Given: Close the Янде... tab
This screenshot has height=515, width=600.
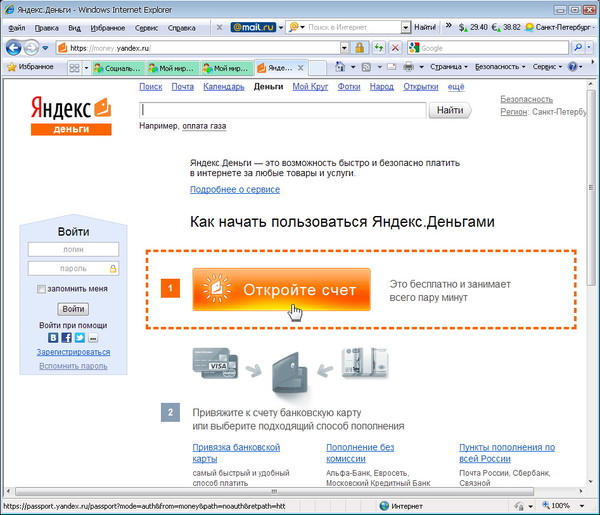Looking at the screenshot, I should tap(301, 68).
